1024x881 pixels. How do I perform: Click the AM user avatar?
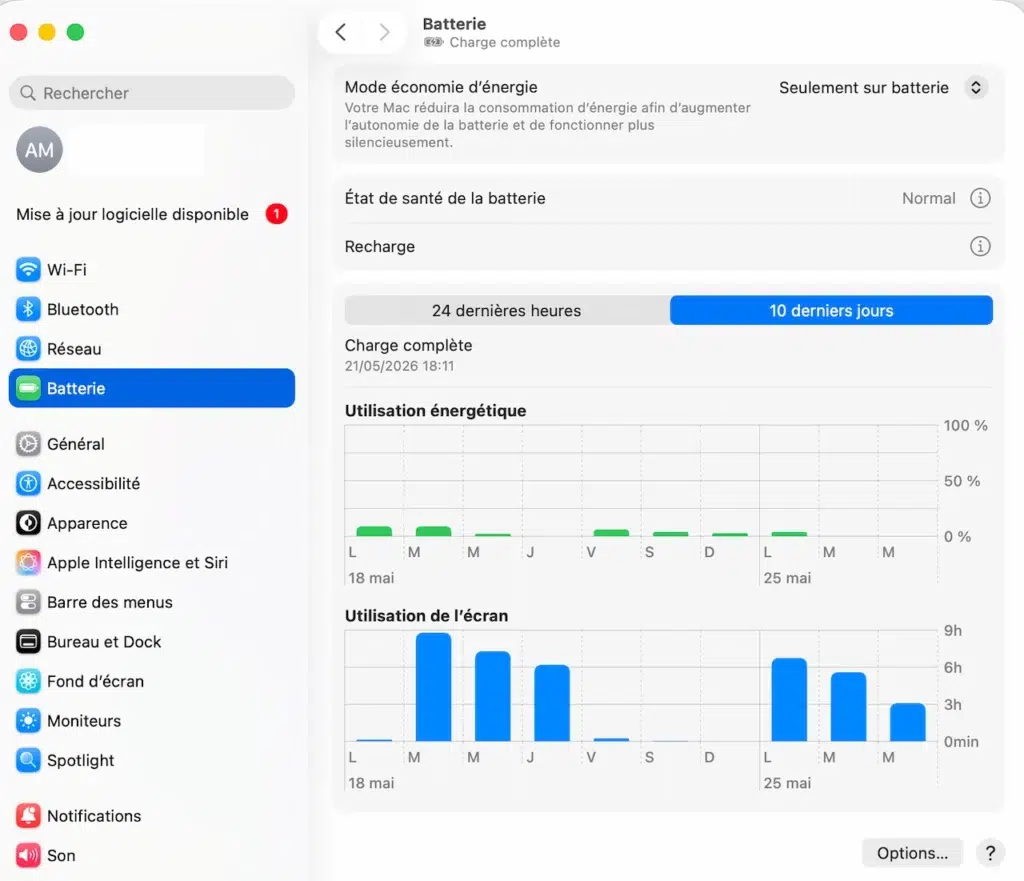39,150
